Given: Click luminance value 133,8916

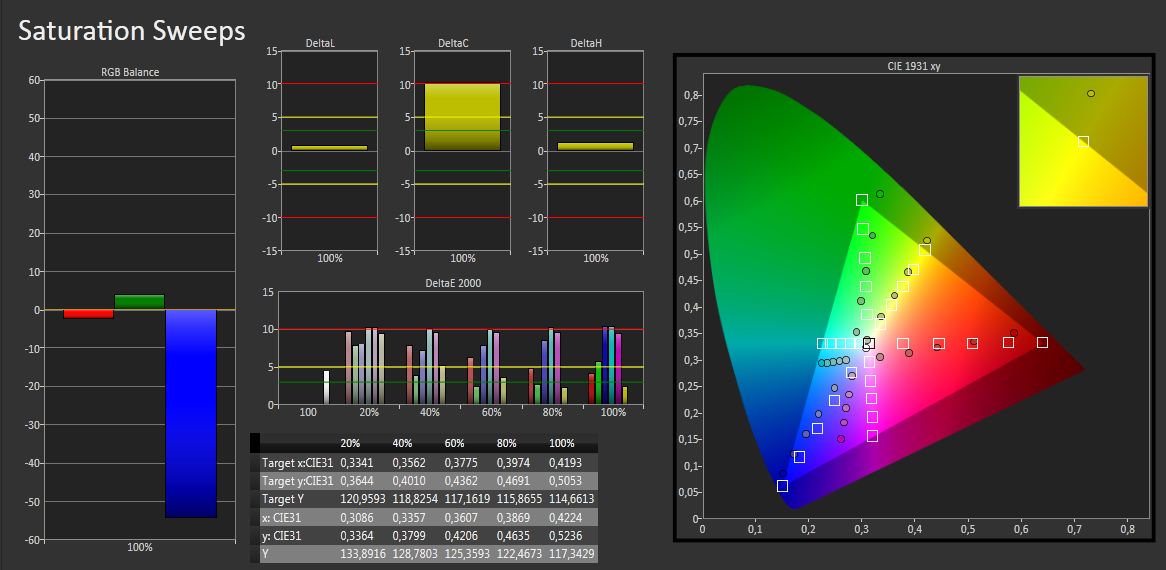Looking at the screenshot, I should point(363,554).
